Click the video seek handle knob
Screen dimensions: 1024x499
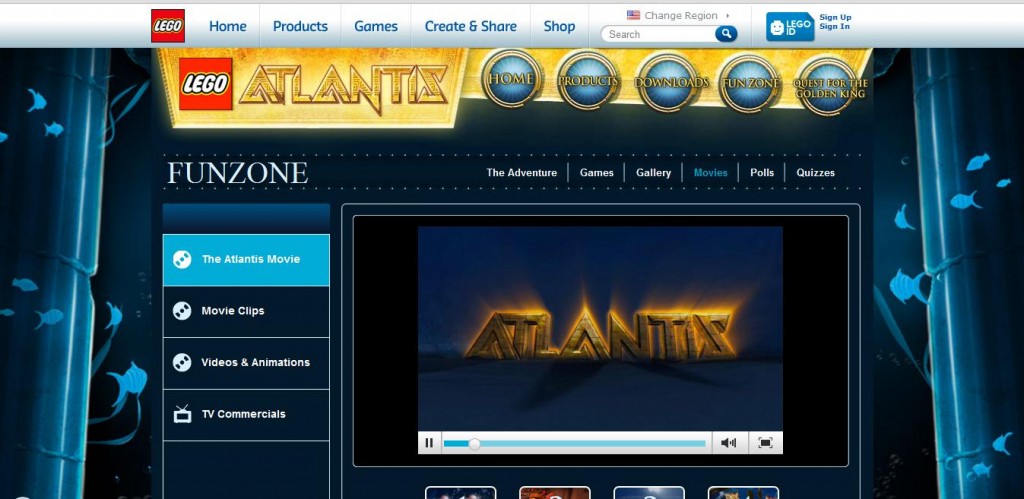click(475, 443)
